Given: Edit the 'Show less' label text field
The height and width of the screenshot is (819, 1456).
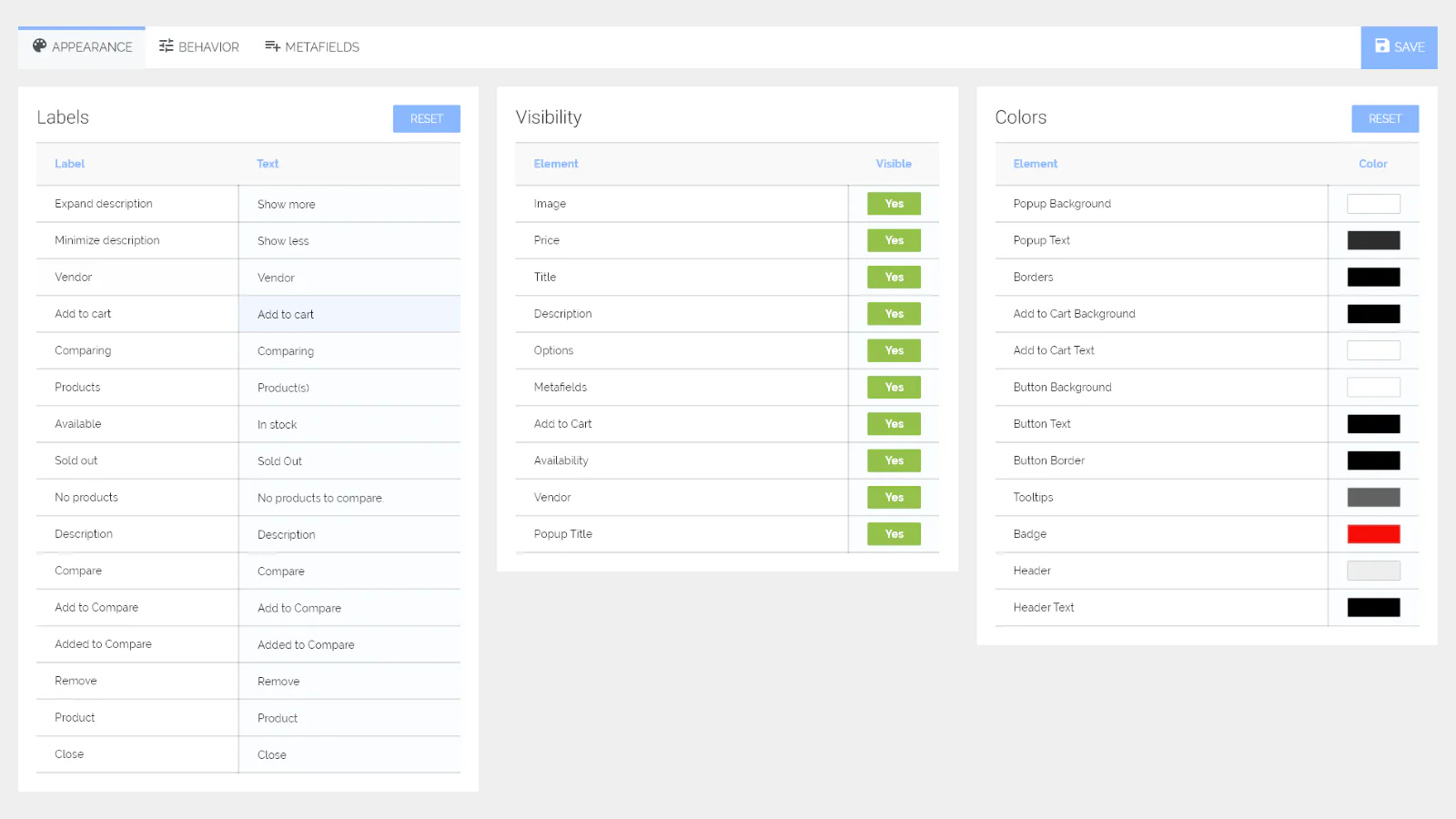Looking at the screenshot, I should coord(349,240).
